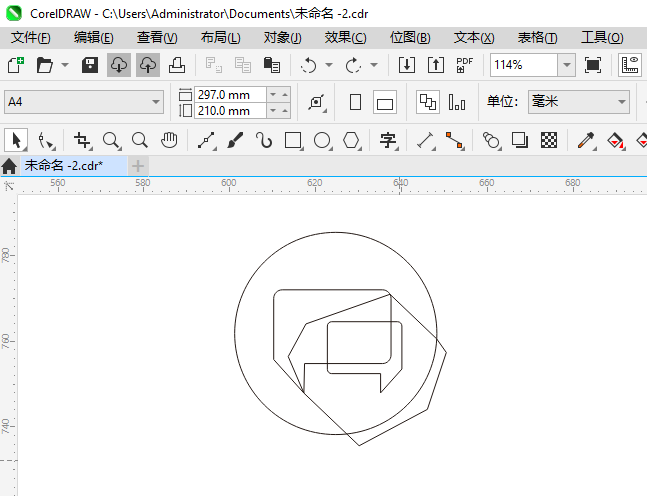647x496 pixels.
Task: Click the Import icon
Action: 406,65
